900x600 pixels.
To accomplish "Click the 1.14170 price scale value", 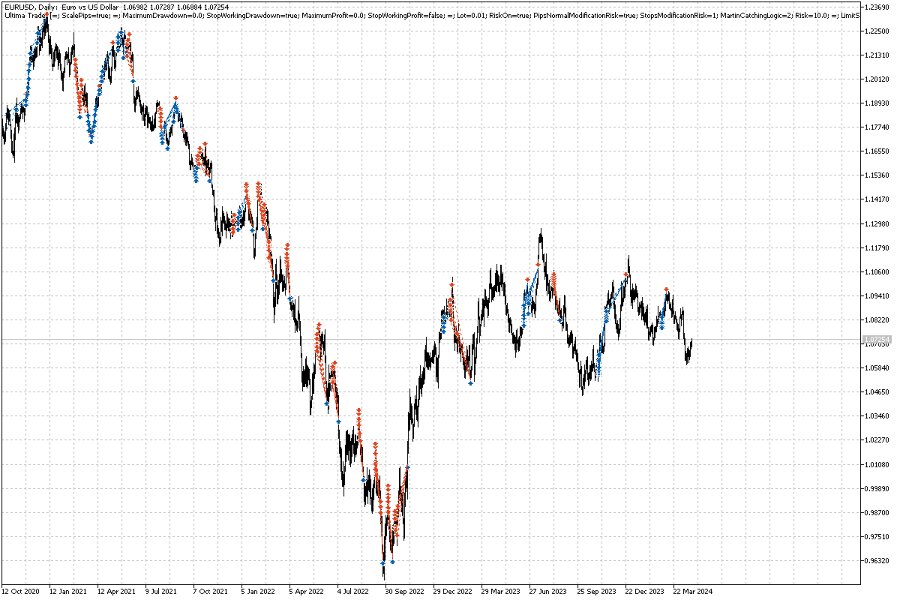I will click(x=877, y=200).
